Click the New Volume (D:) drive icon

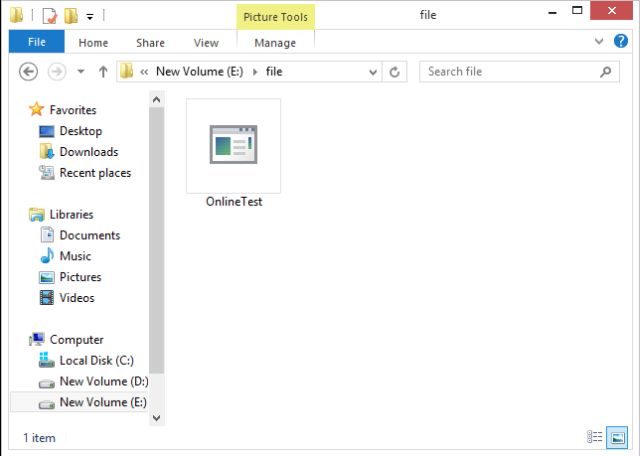47,384
